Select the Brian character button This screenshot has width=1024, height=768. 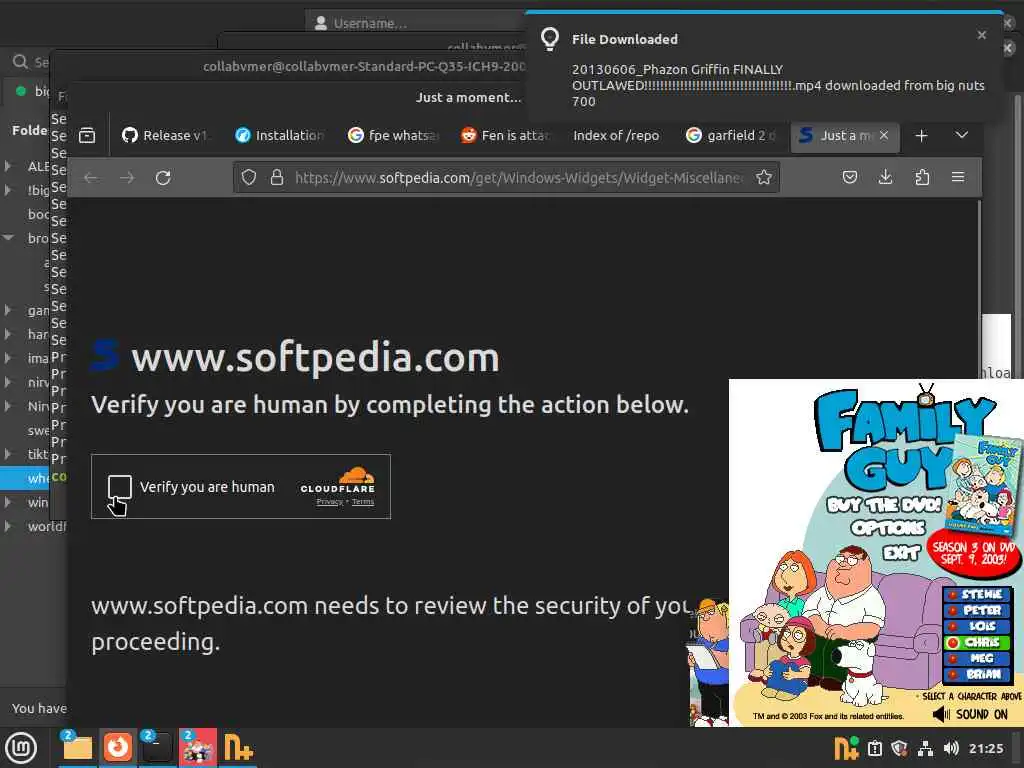(978, 675)
